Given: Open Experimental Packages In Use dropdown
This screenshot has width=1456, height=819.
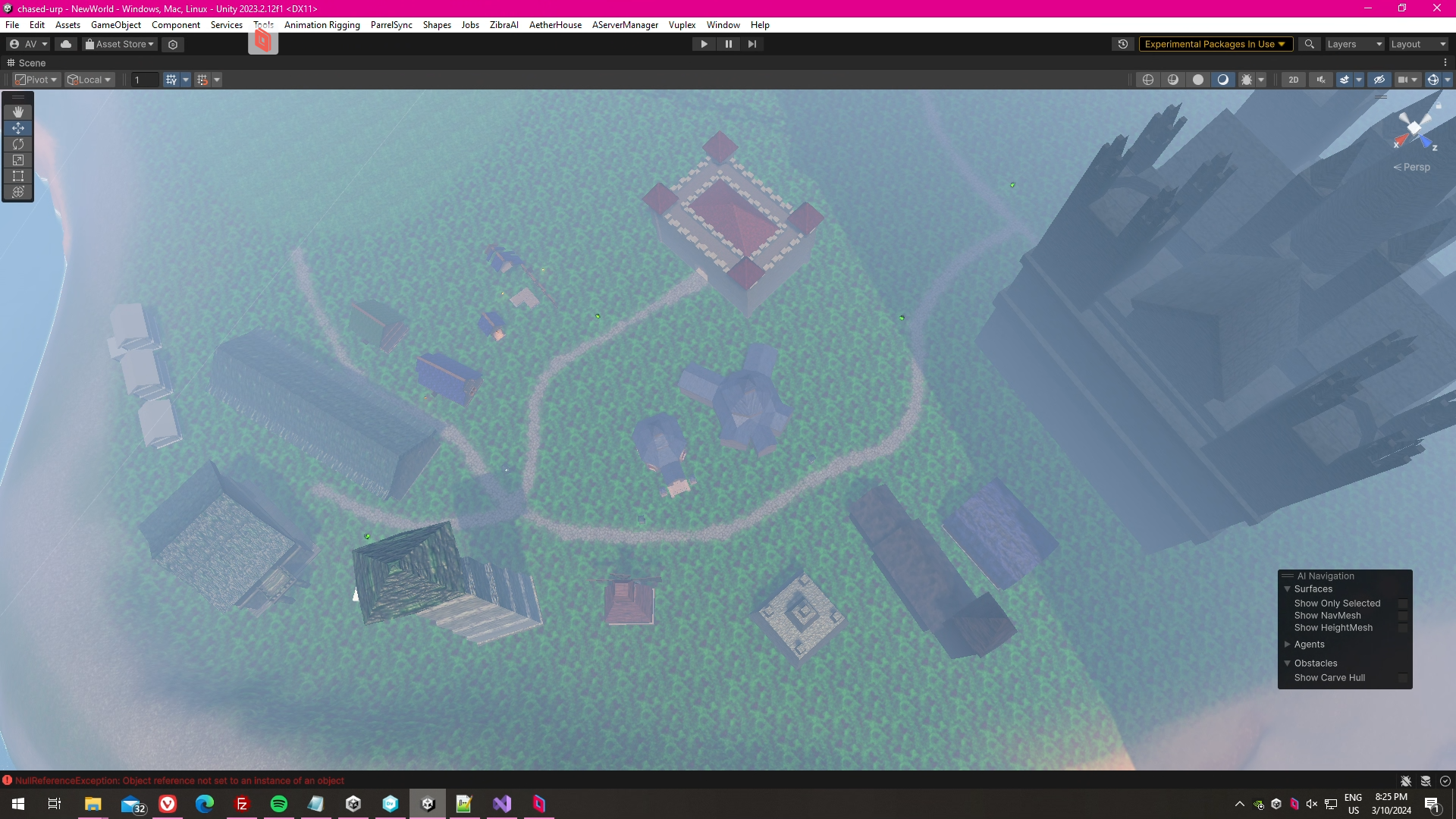Looking at the screenshot, I should click(1215, 44).
